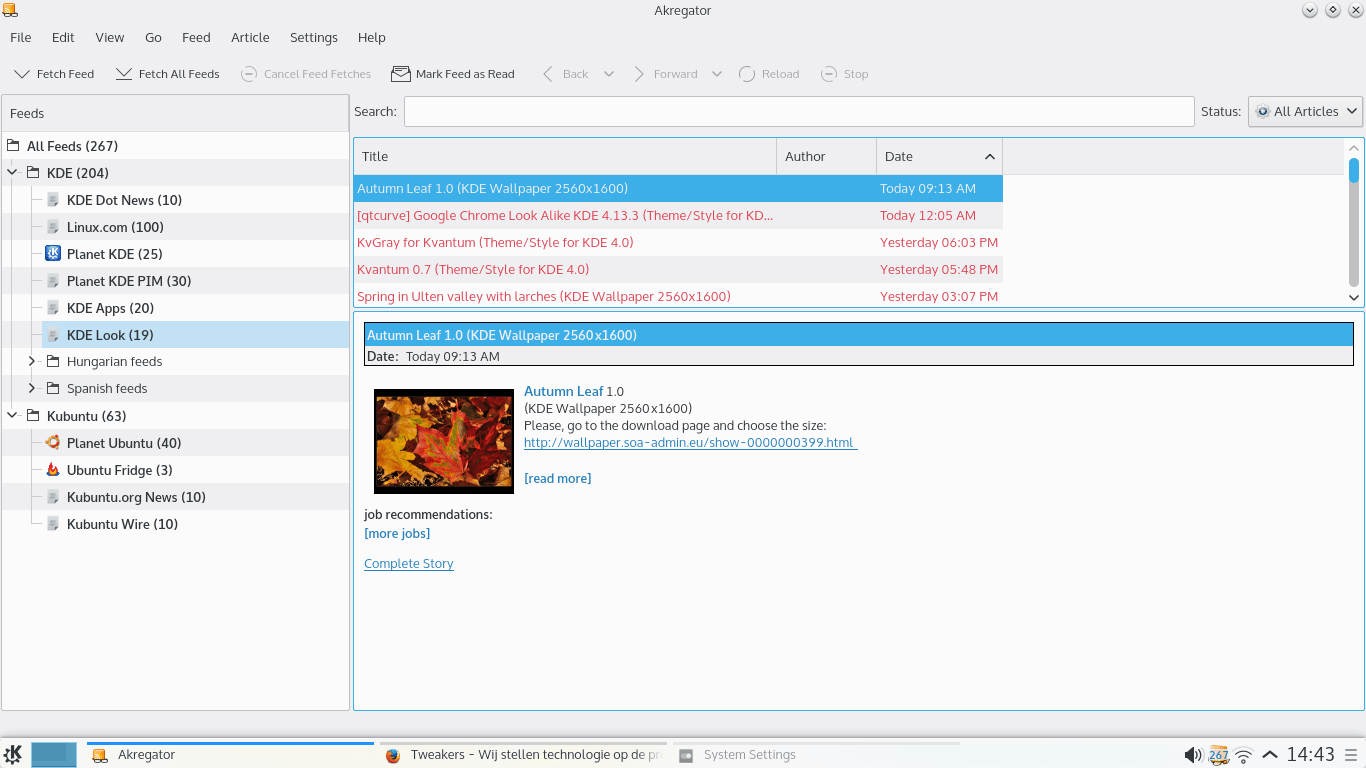This screenshot has width=1366, height=768.
Task: Select Planet Ubuntu feed icon
Action: (x=53, y=443)
